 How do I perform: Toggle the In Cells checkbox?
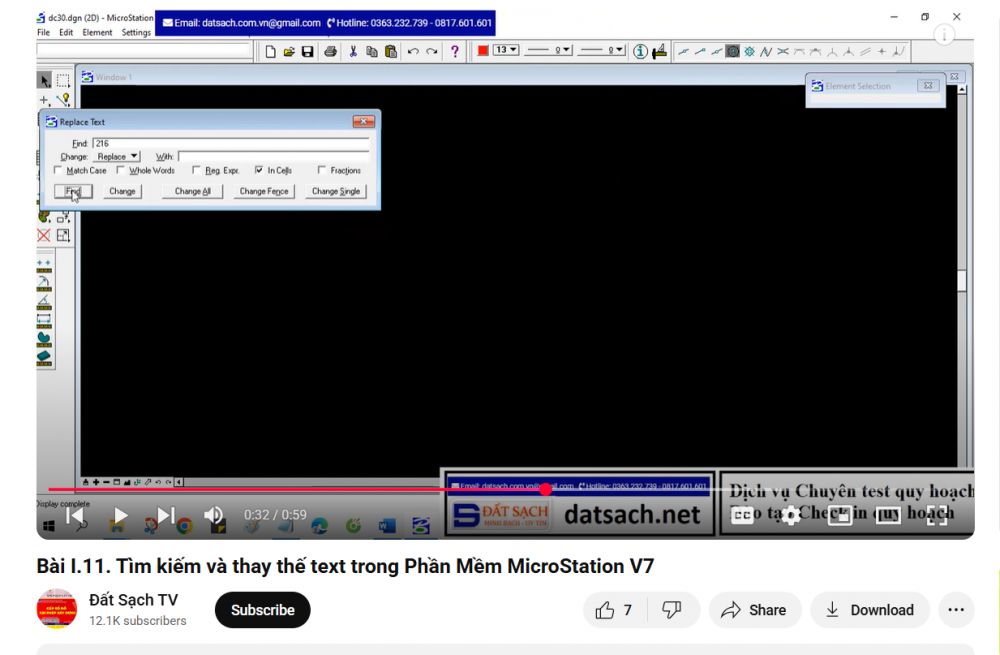[x=259, y=171]
